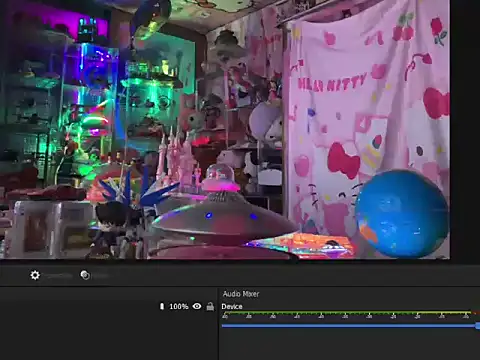Open the Filters icon beside Properties
Image resolution: width=480 pixels, height=360 pixels.
85,275
